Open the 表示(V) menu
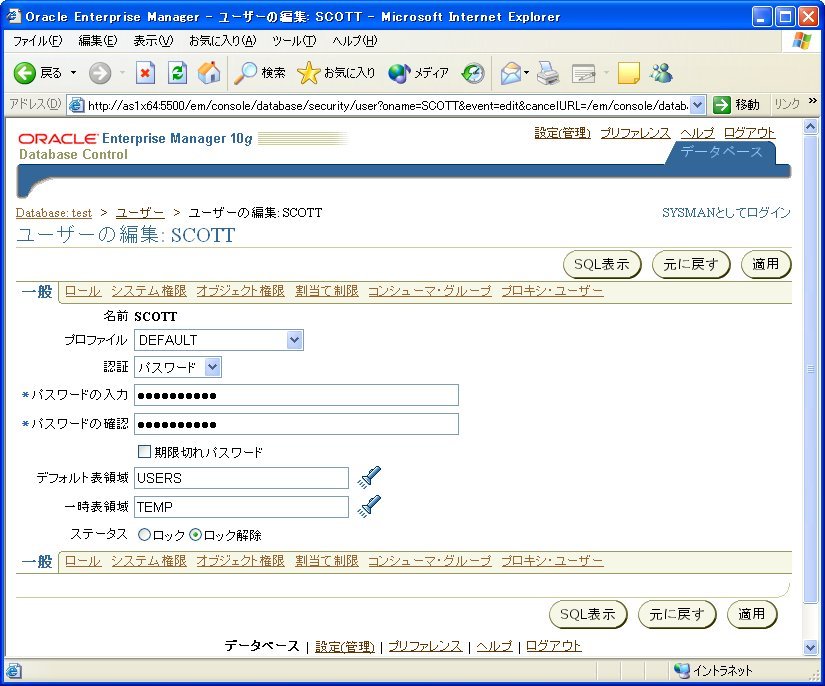The width and height of the screenshot is (825, 686). 153,41
